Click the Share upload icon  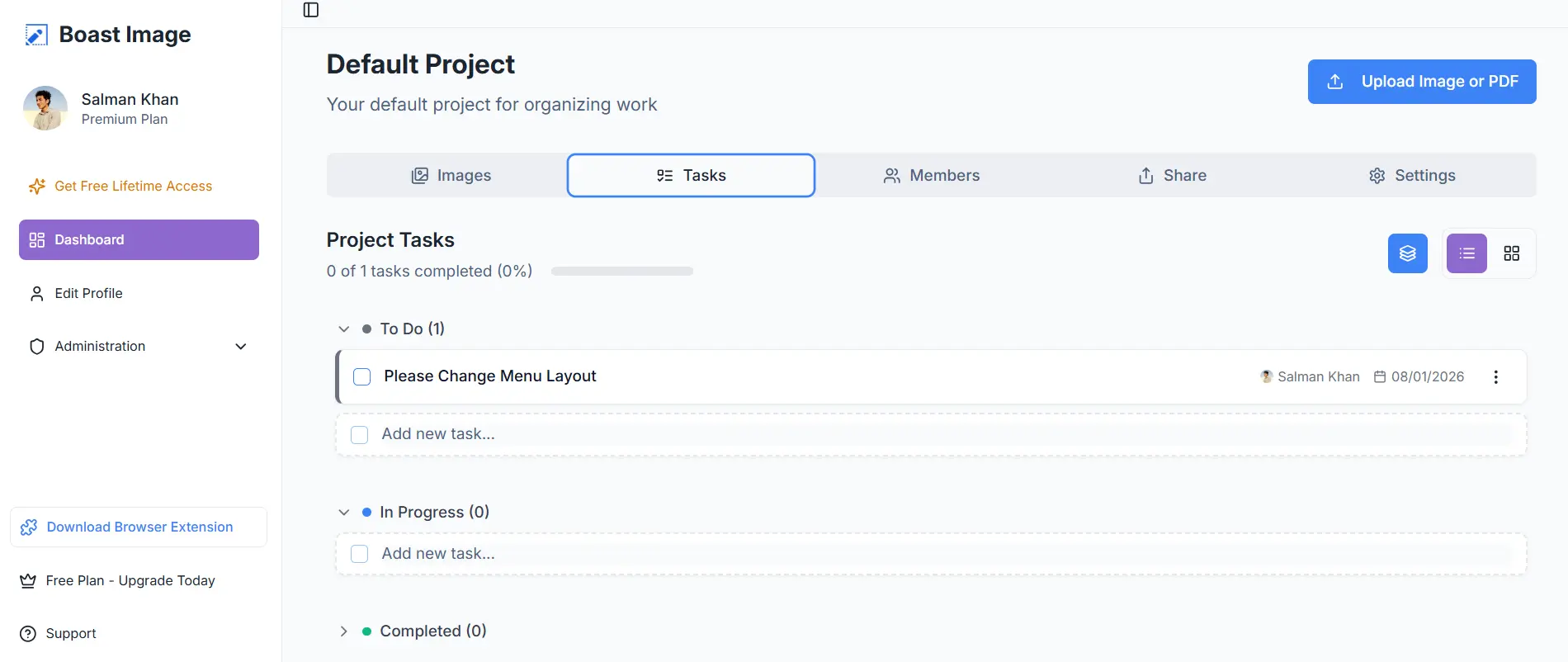pyautogui.click(x=1145, y=175)
